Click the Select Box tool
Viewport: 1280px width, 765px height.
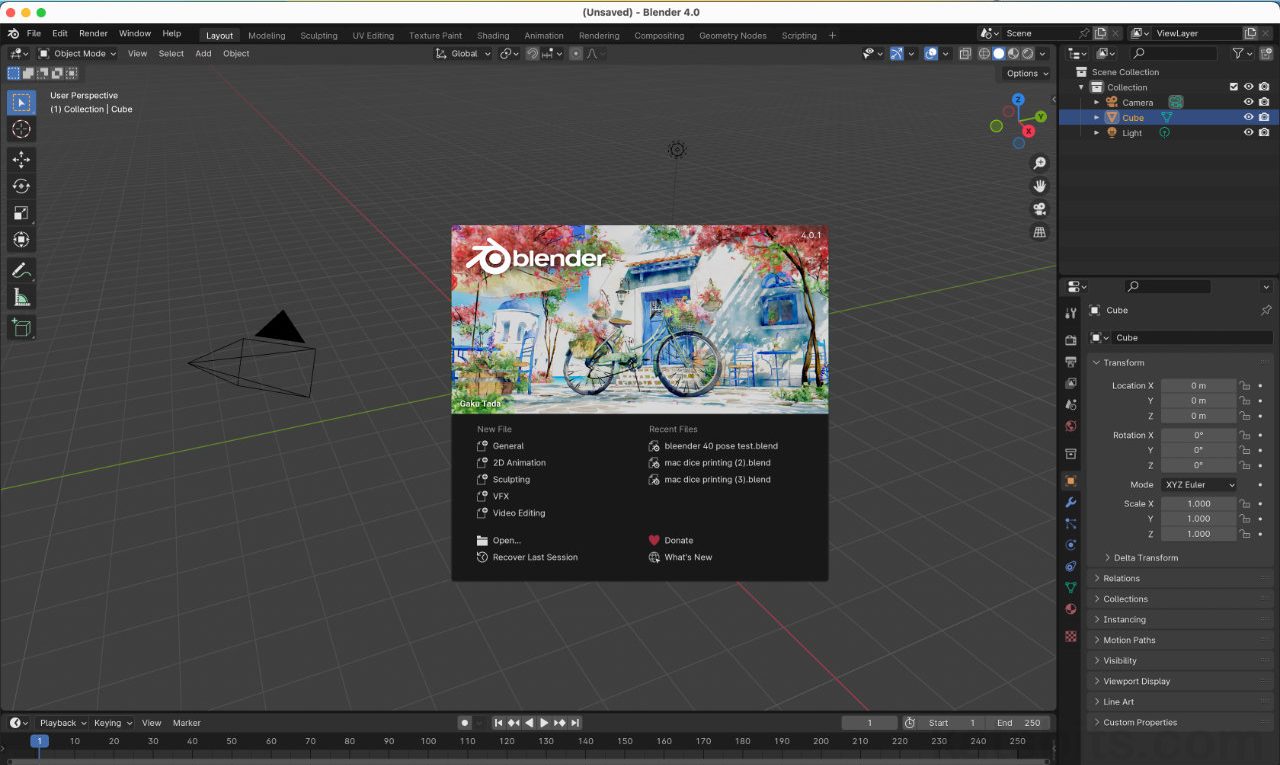point(21,102)
